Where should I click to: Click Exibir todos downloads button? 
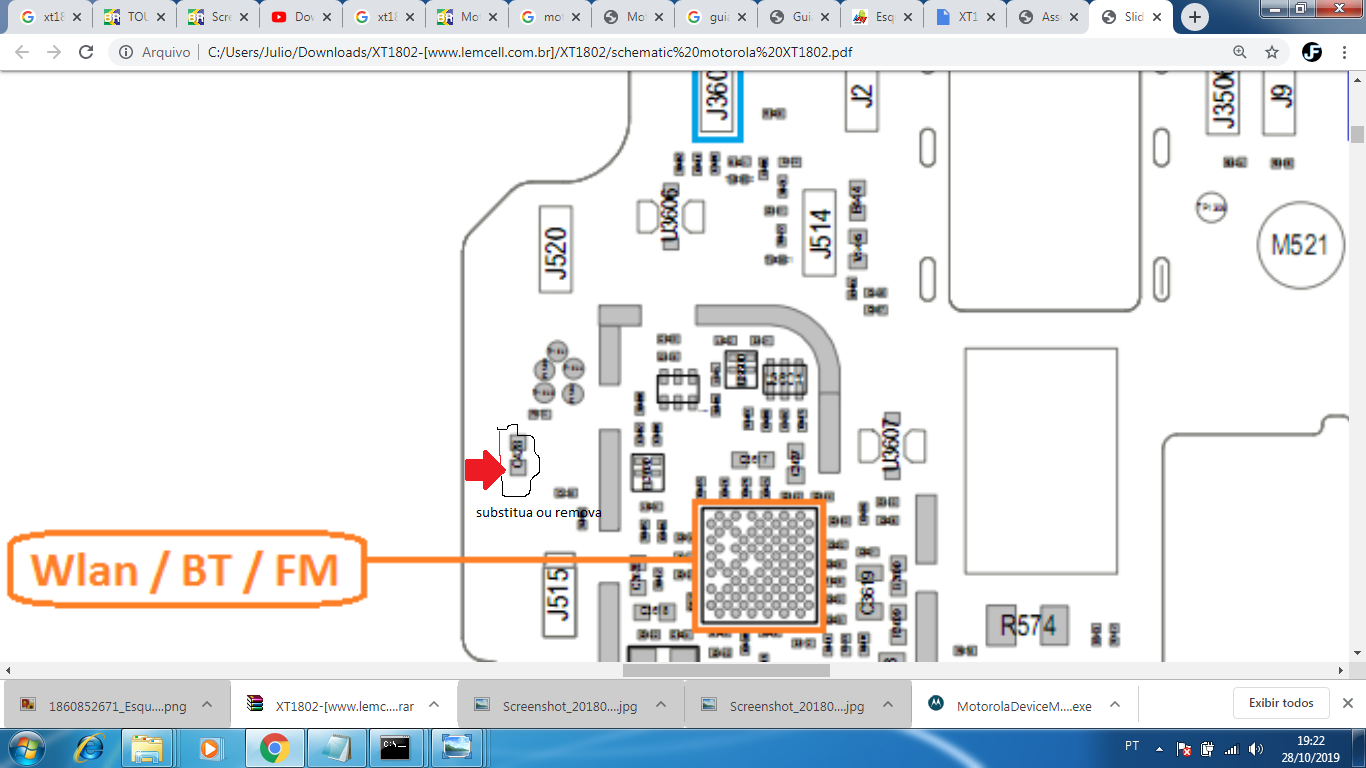[1281, 703]
